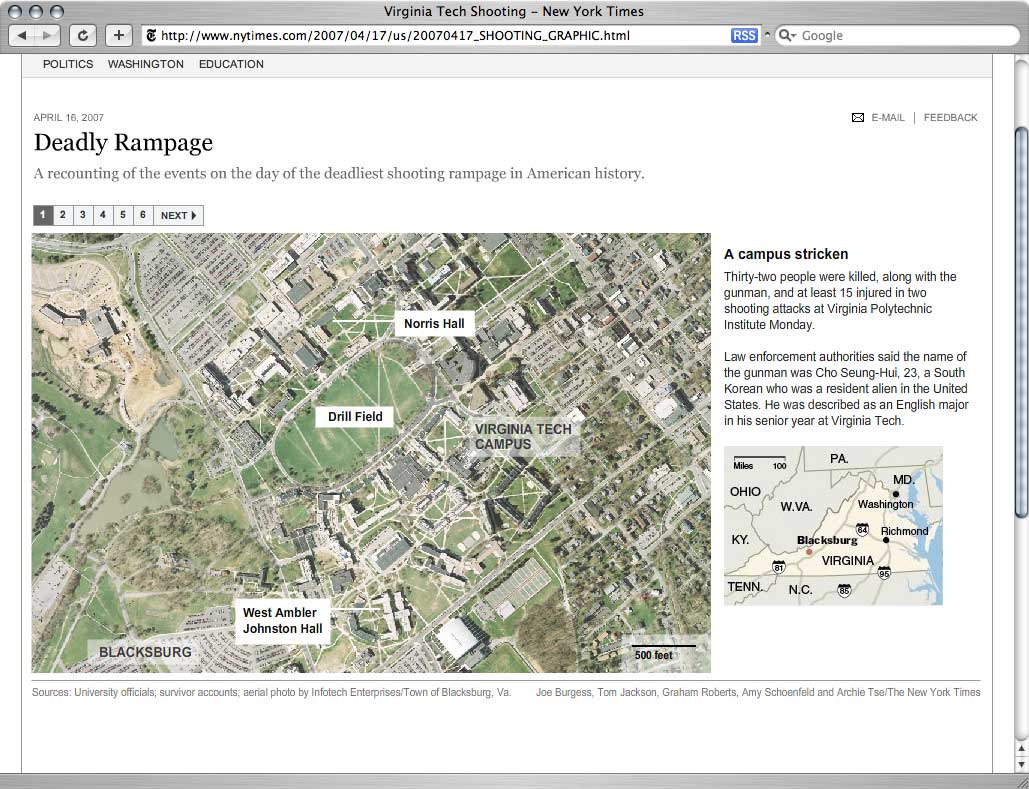
Task: Click the Sources credit line
Action: pyautogui.click(x=272, y=692)
